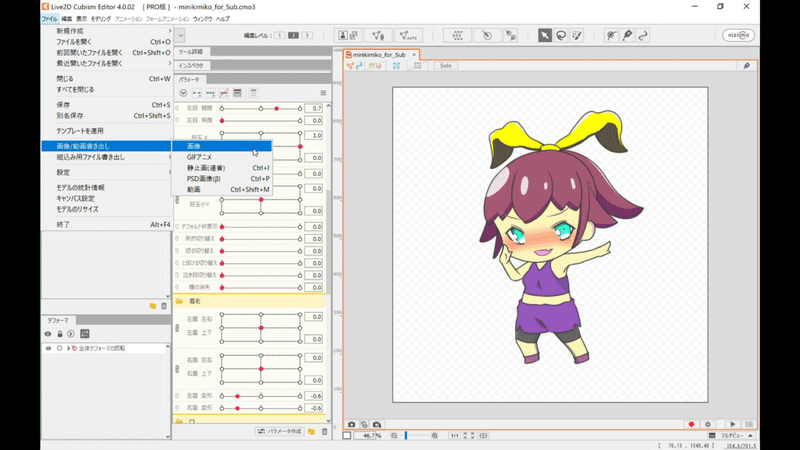Click テンプレートを適用 menu entry

click(106, 131)
